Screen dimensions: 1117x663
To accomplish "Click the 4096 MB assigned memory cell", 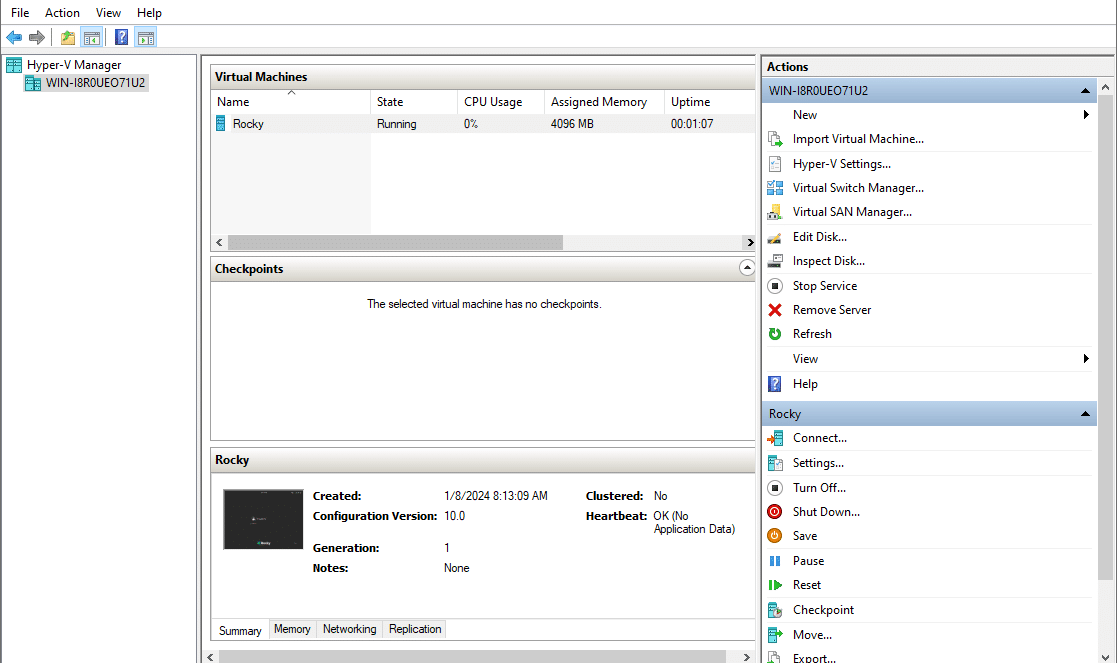I will tap(572, 124).
